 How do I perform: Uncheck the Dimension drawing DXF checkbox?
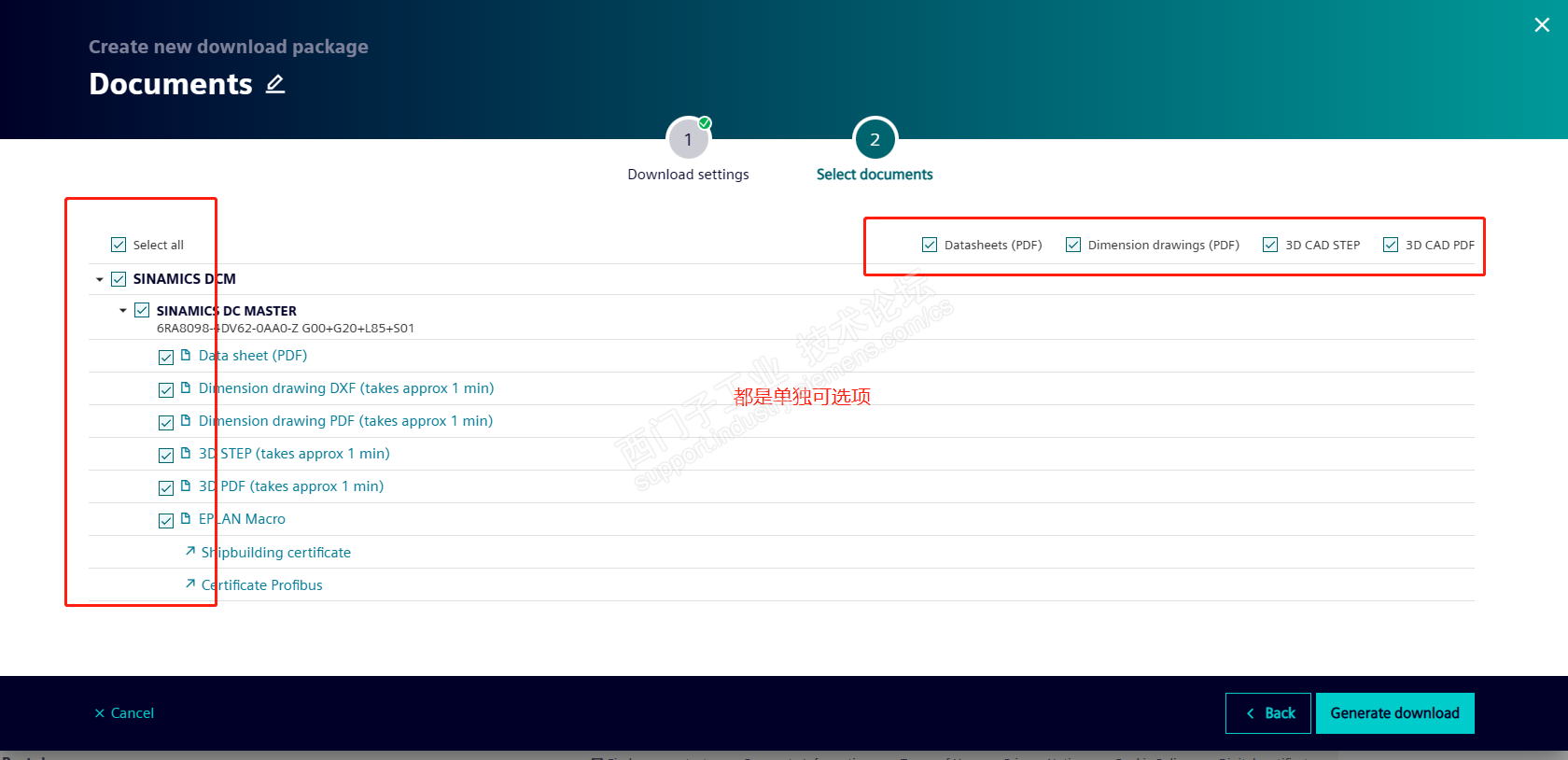[x=166, y=389]
